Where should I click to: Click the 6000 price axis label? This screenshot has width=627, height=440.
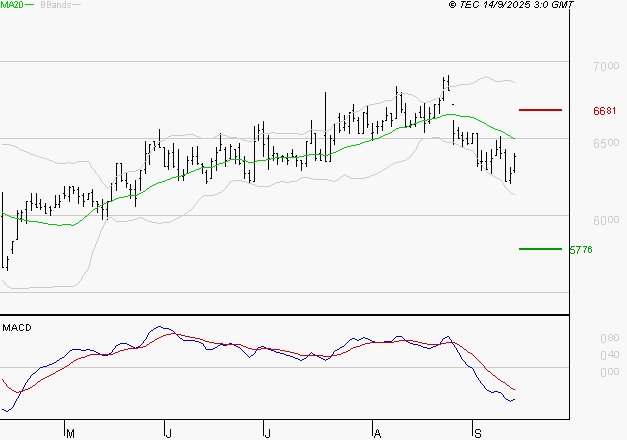(606, 220)
